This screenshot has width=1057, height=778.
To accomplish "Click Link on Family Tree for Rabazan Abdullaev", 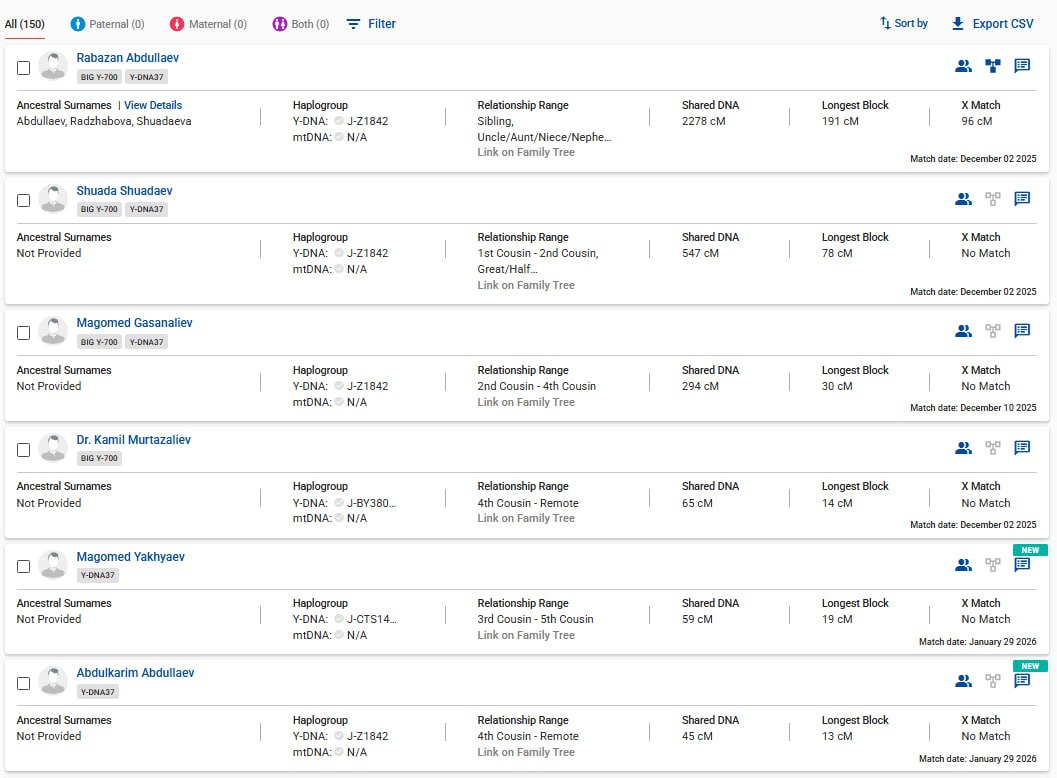I will tap(526, 152).
